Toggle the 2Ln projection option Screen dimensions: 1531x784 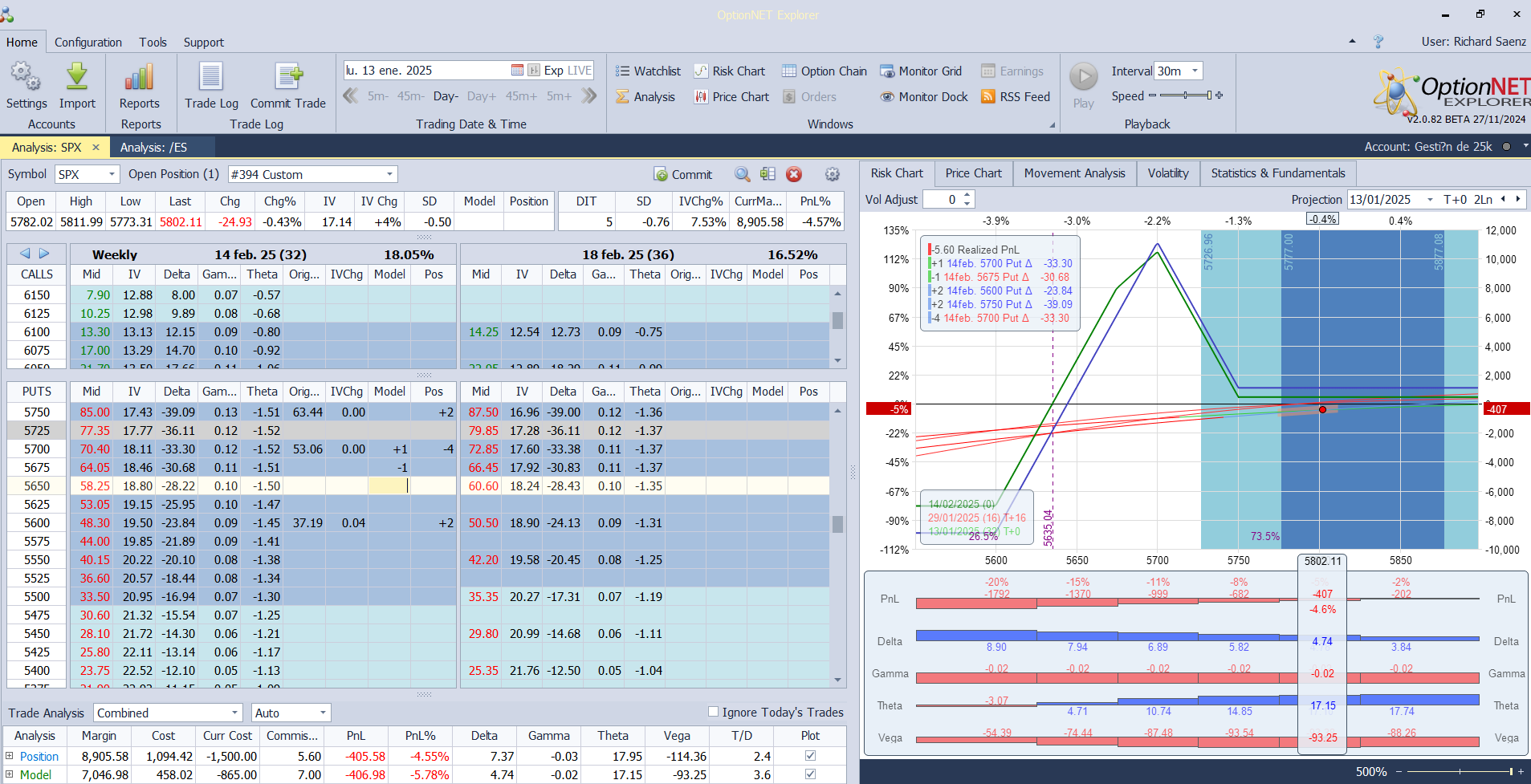1483,199
